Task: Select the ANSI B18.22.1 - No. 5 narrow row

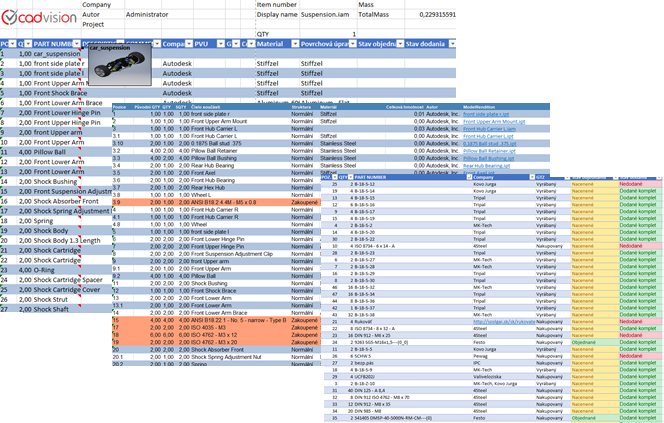Action: click(x=216, y=320)
